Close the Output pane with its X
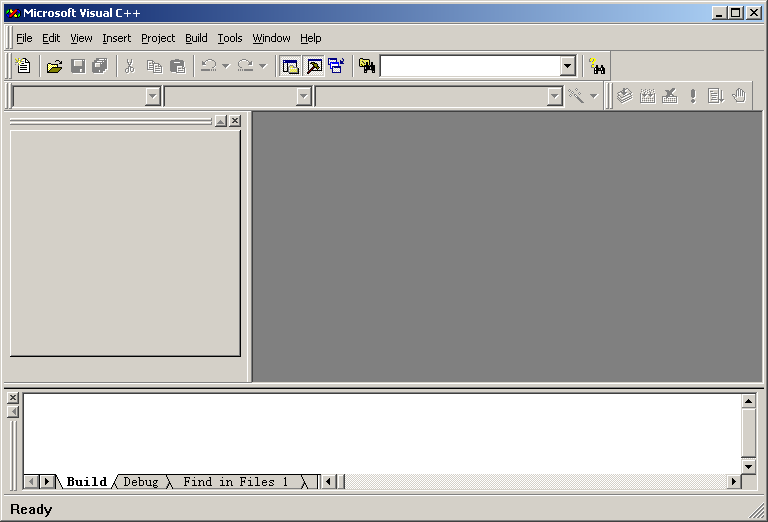The image size is (768, 522). tap(13, 398)
